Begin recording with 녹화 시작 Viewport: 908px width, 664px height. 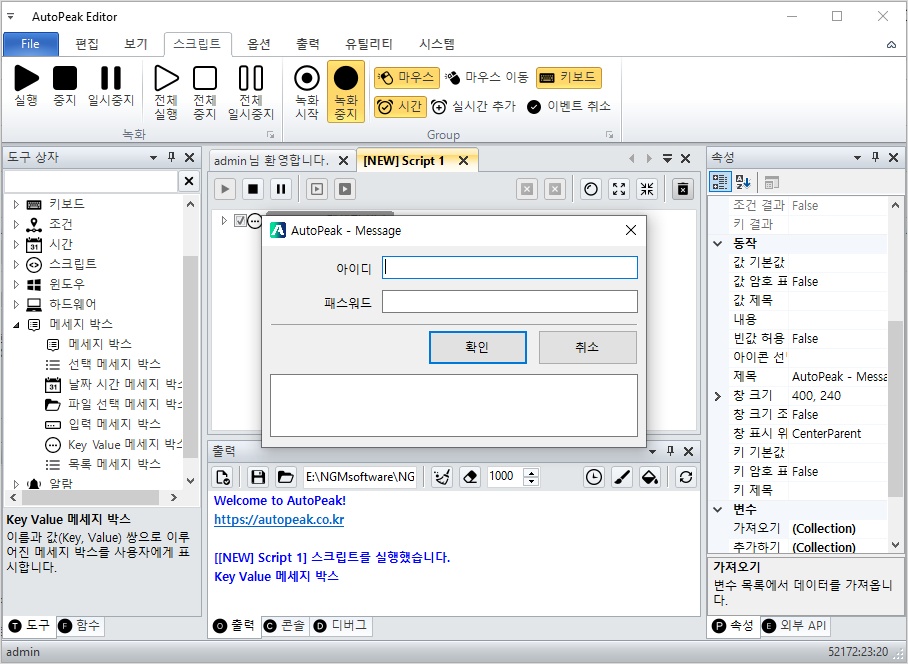307,92
